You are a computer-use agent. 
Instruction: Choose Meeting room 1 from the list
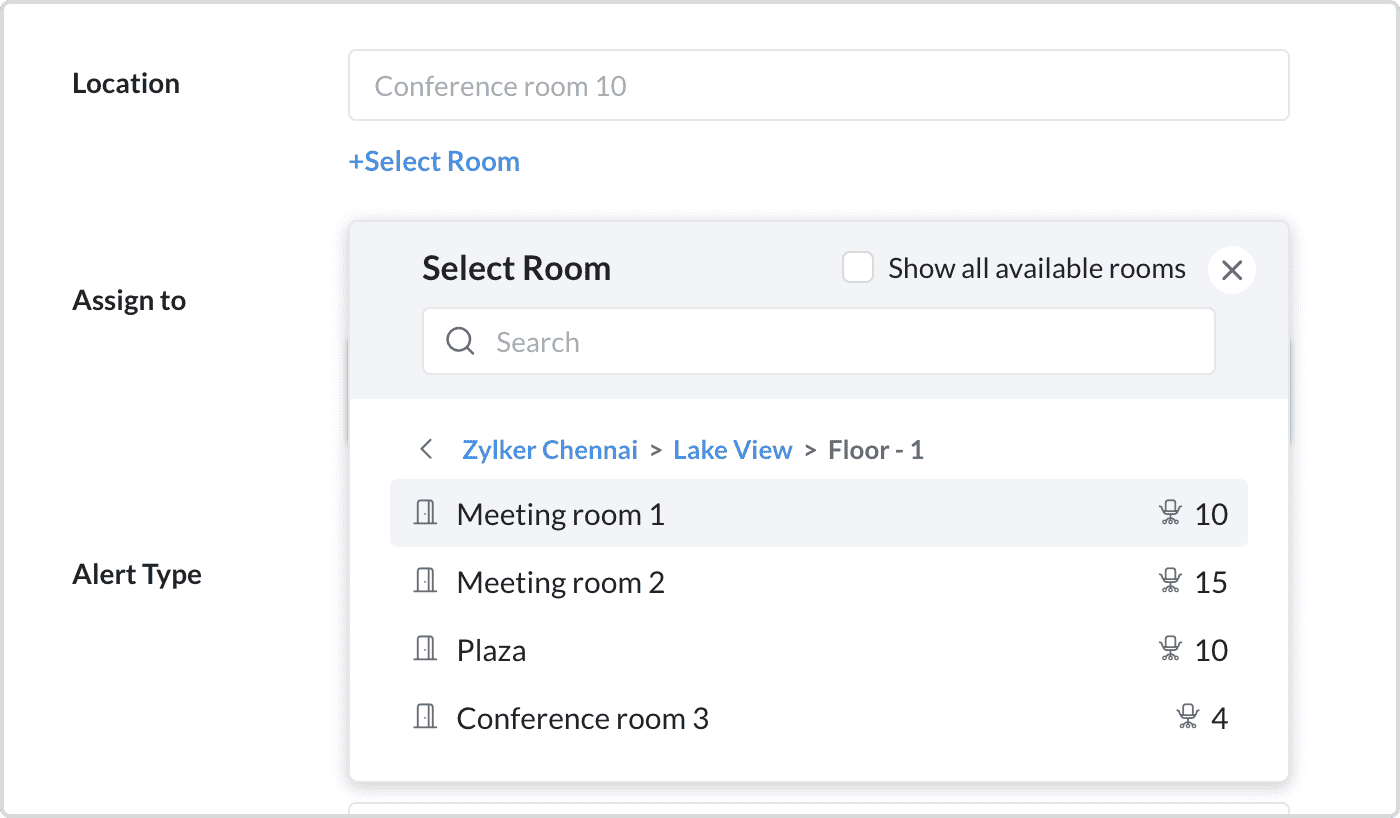[x=560, y=514]
